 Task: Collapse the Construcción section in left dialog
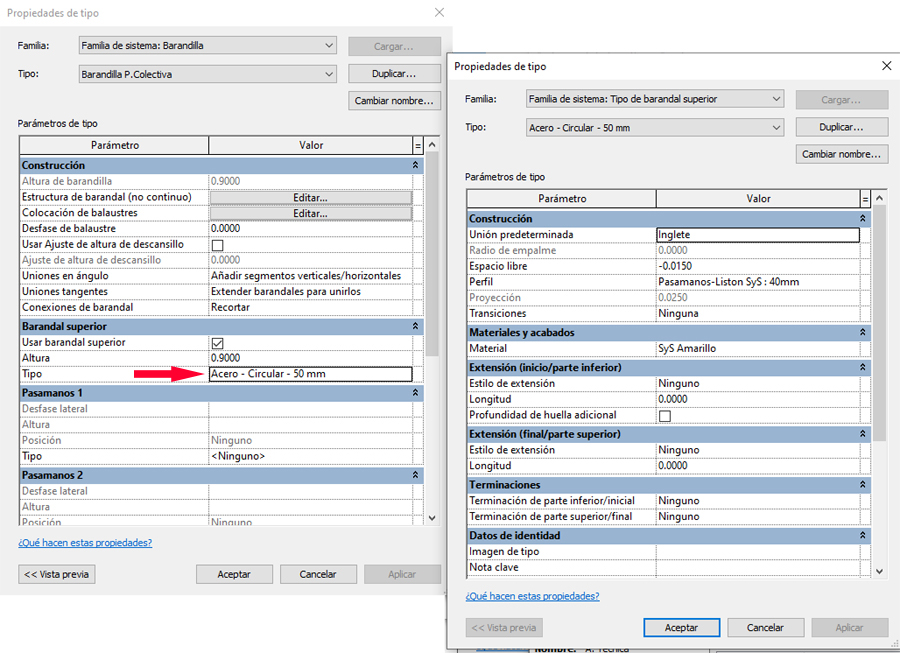[415, 165]
